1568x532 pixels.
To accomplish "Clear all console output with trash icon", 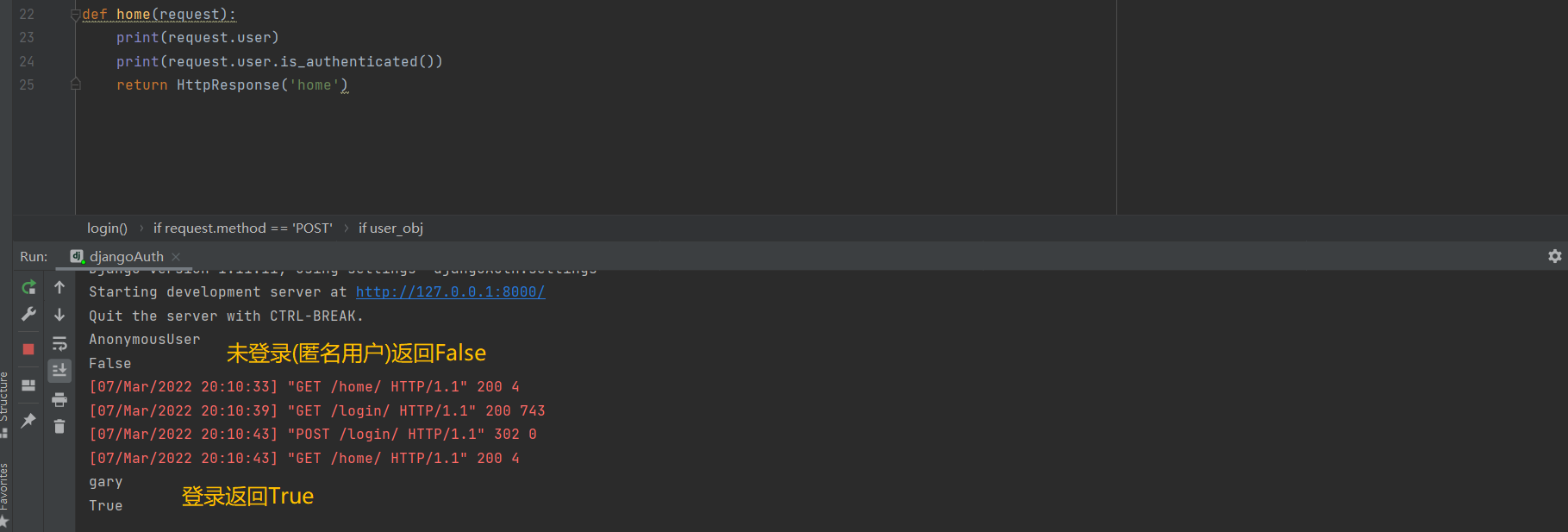I will click(x=59, y=427).
